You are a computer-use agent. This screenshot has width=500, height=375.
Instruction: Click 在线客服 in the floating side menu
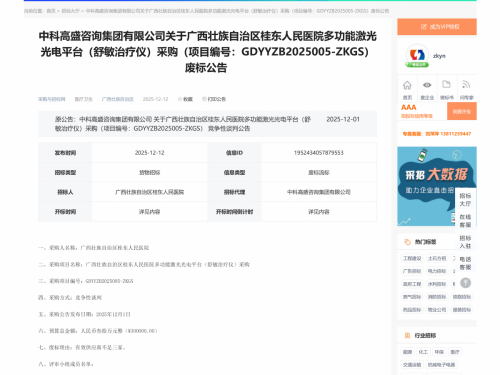[465, 221]
